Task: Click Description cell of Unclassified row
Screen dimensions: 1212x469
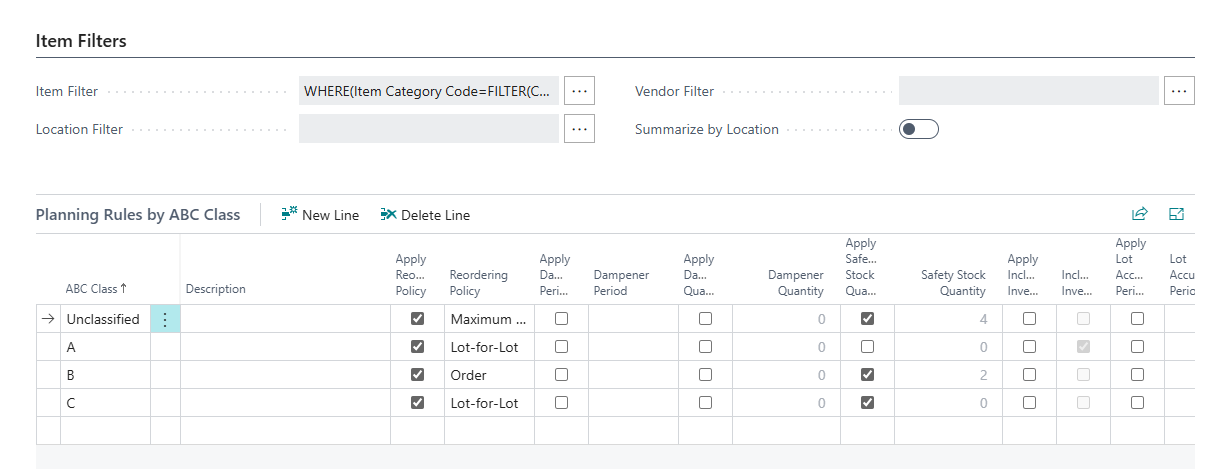Action: click(285, 319)
